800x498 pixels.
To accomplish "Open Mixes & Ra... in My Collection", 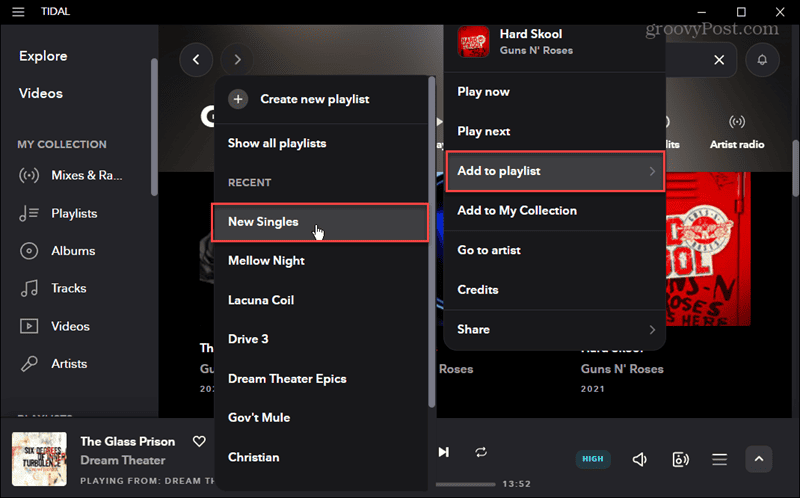I will pos(87,176).
